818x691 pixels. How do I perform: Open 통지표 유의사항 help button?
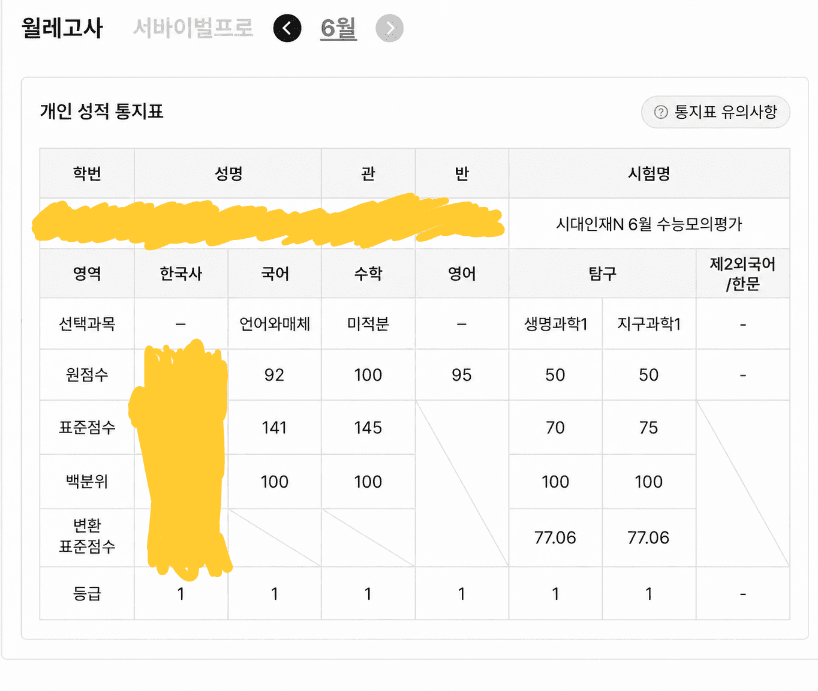(x=715, y=112)
